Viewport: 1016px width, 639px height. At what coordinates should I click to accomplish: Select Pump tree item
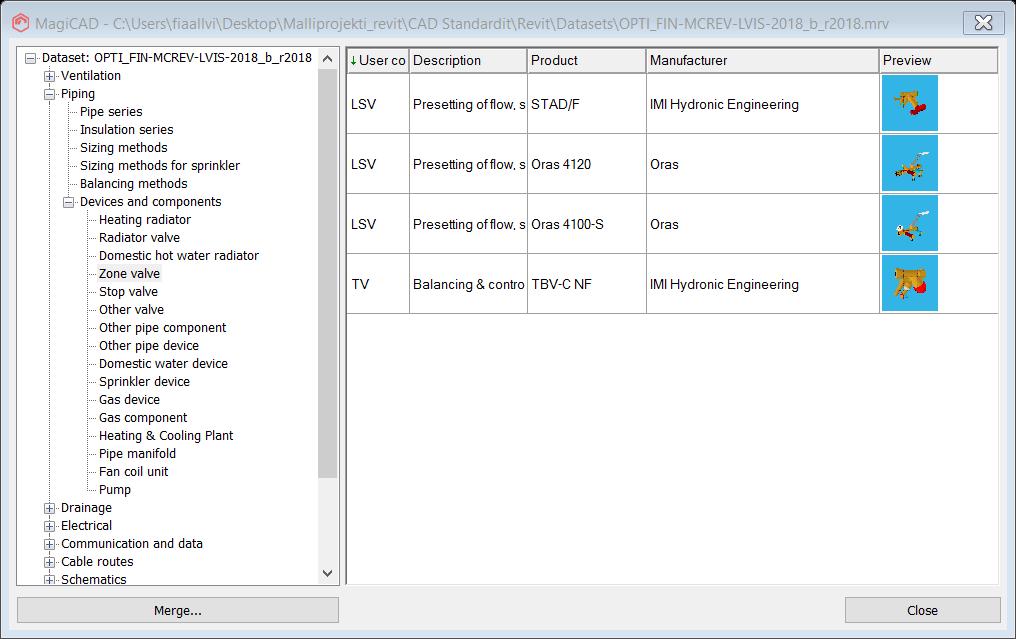[x=115, y=490]
